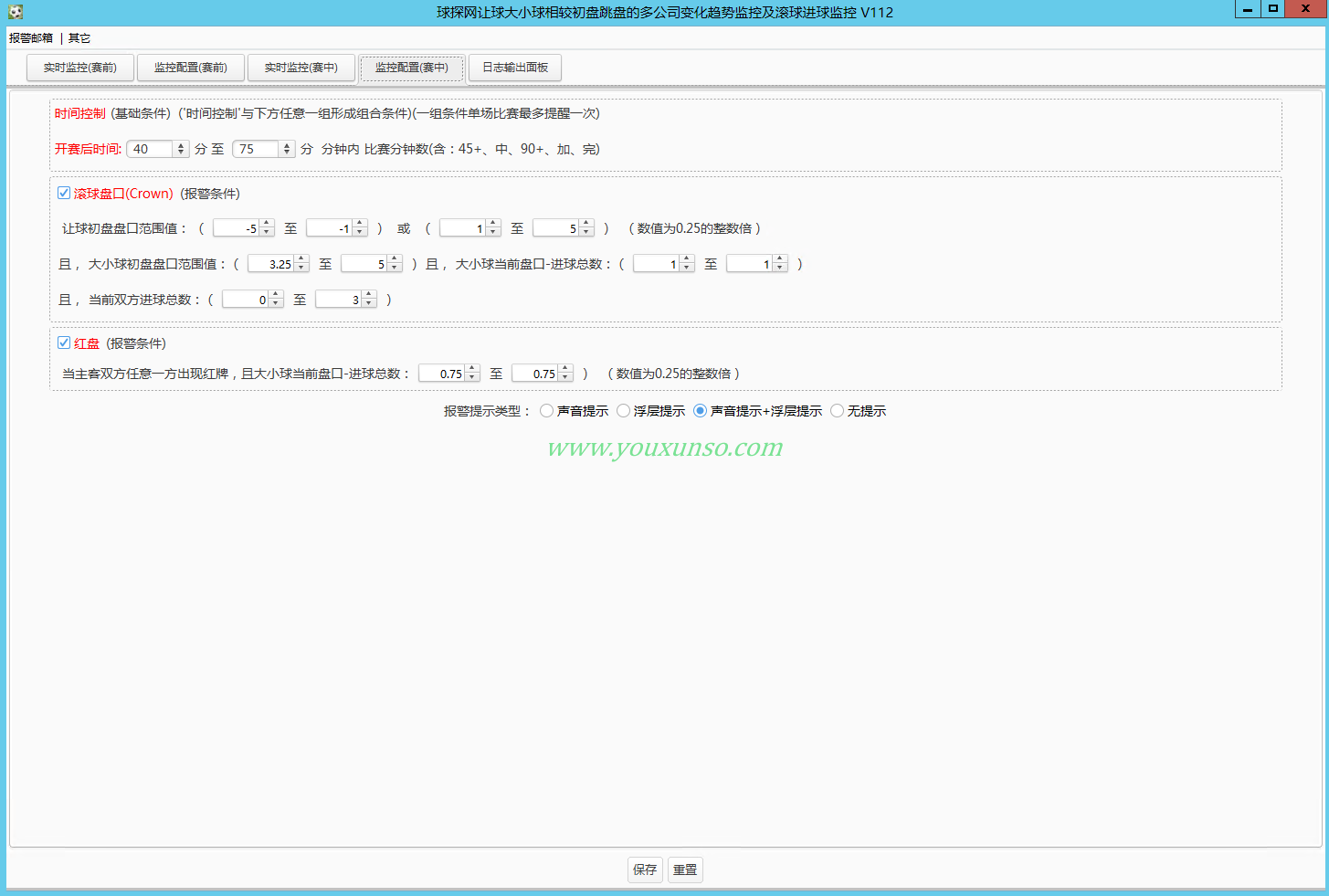Viewport: 1329px width, 896px height.
Task: Decrease the 让球初盘 positive range minimum of 1
Action: [x=493, y=232]
